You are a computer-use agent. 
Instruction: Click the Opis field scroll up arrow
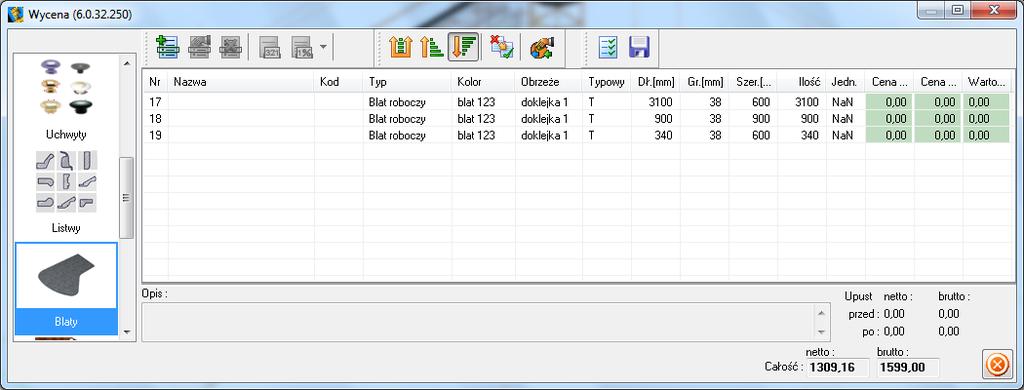point(821,313)
